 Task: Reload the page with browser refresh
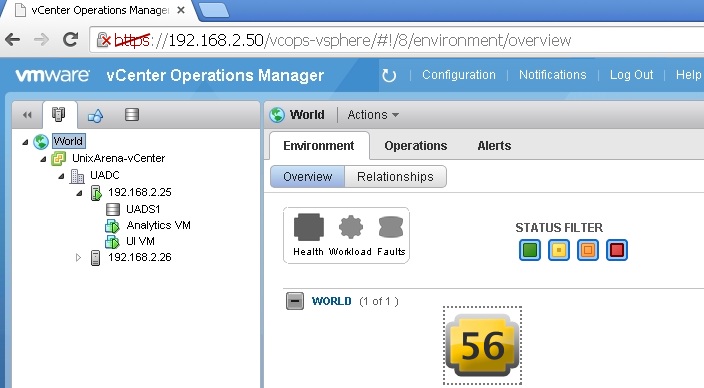[70, 40]
